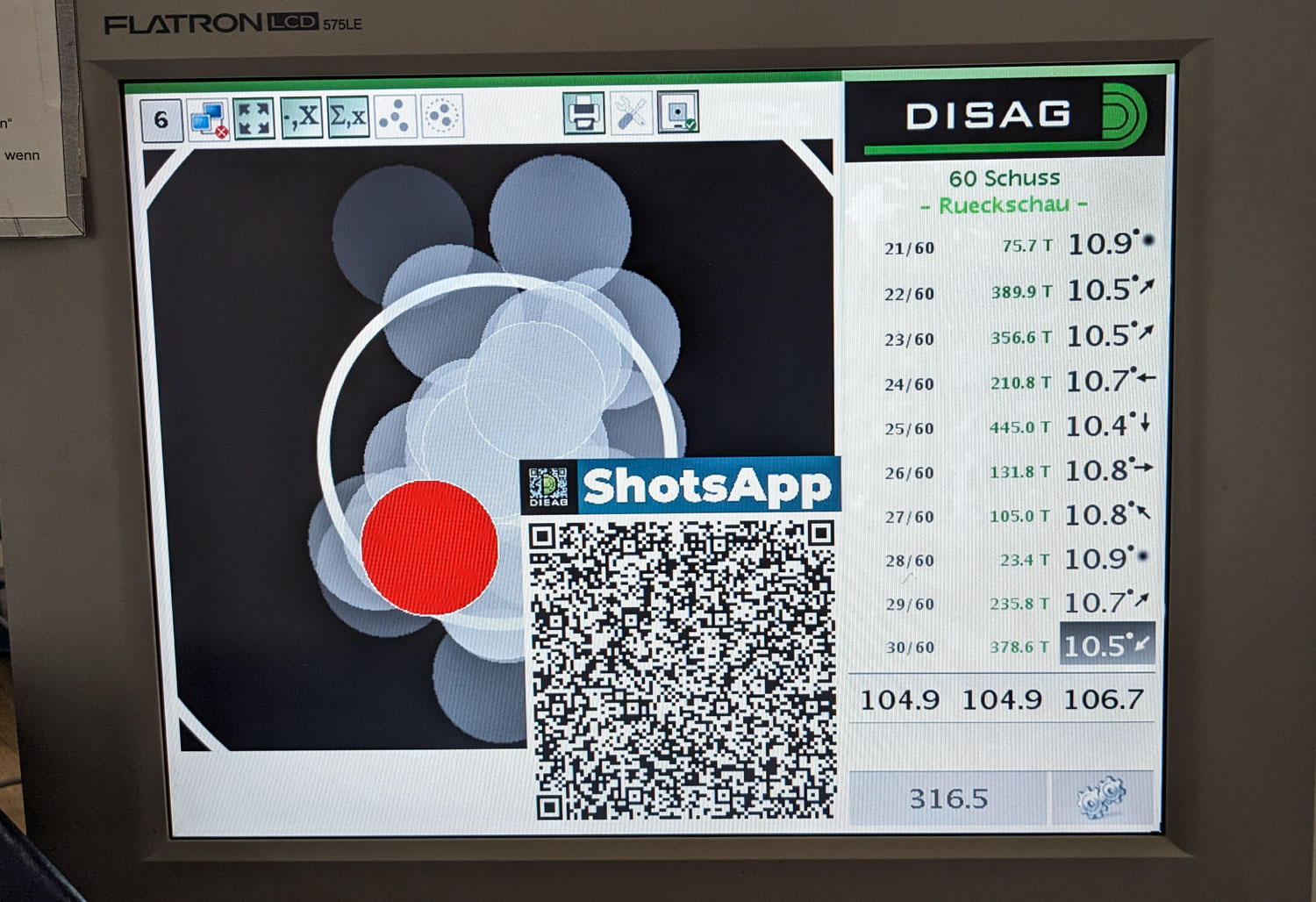This screenshot has width=1316, height=902.
Task: Open the tools wrench and screwdriver settings
Action: point(631,113)
